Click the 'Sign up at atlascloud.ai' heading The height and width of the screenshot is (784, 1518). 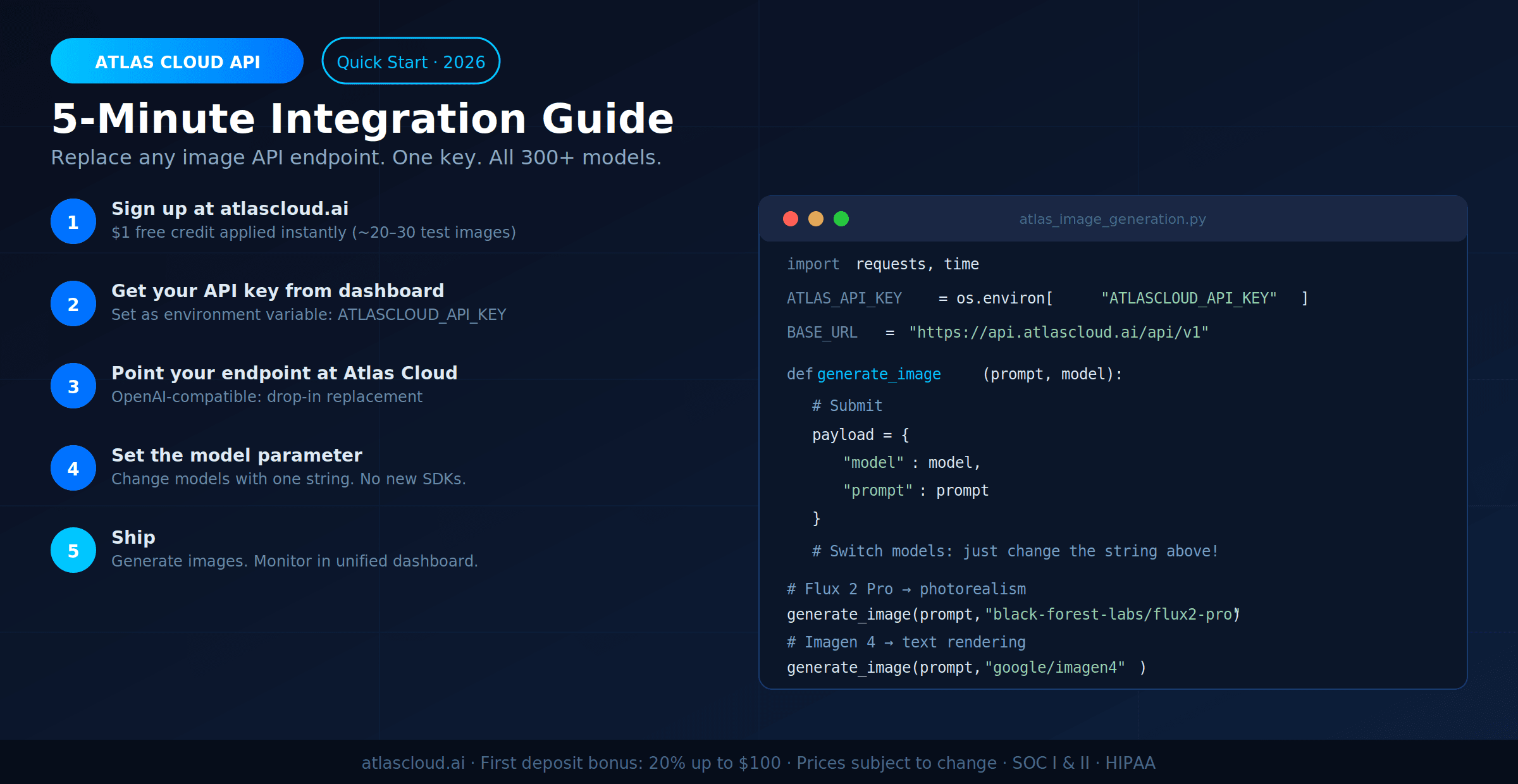tap(230, 208)
